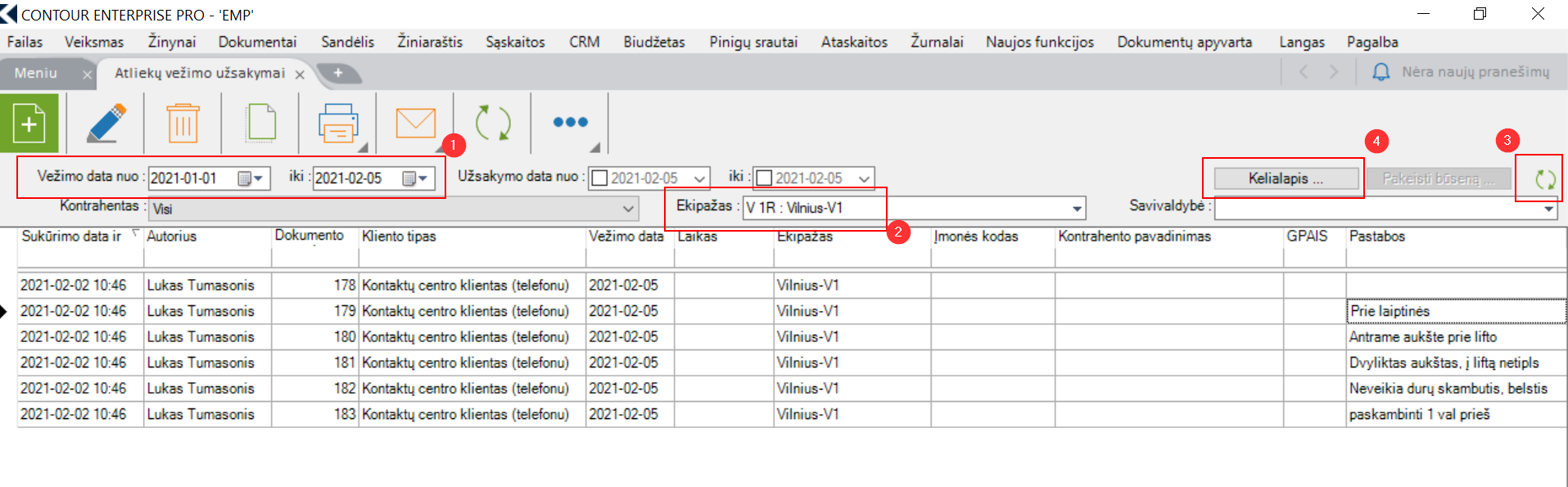Enable the Užsakymo data nuo checkbox
The width and height of the screenshot is (1568, 487).
click(600, 178)
